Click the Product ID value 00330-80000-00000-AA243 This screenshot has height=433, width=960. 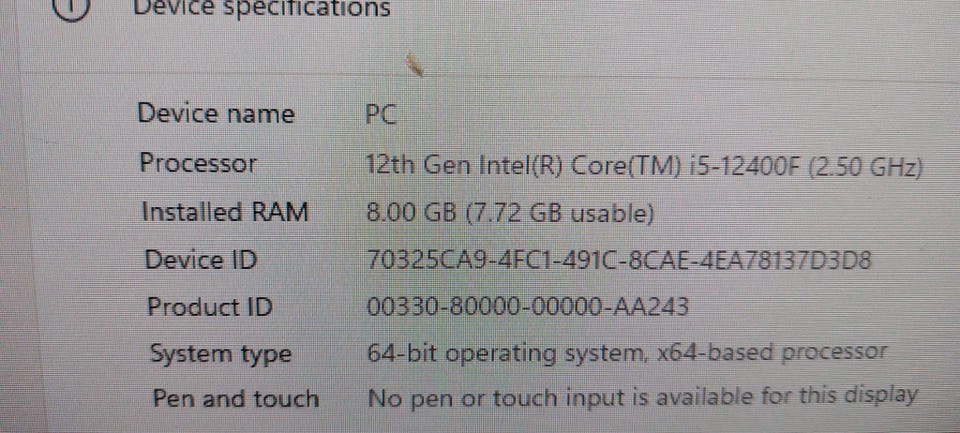pos(527,306)
